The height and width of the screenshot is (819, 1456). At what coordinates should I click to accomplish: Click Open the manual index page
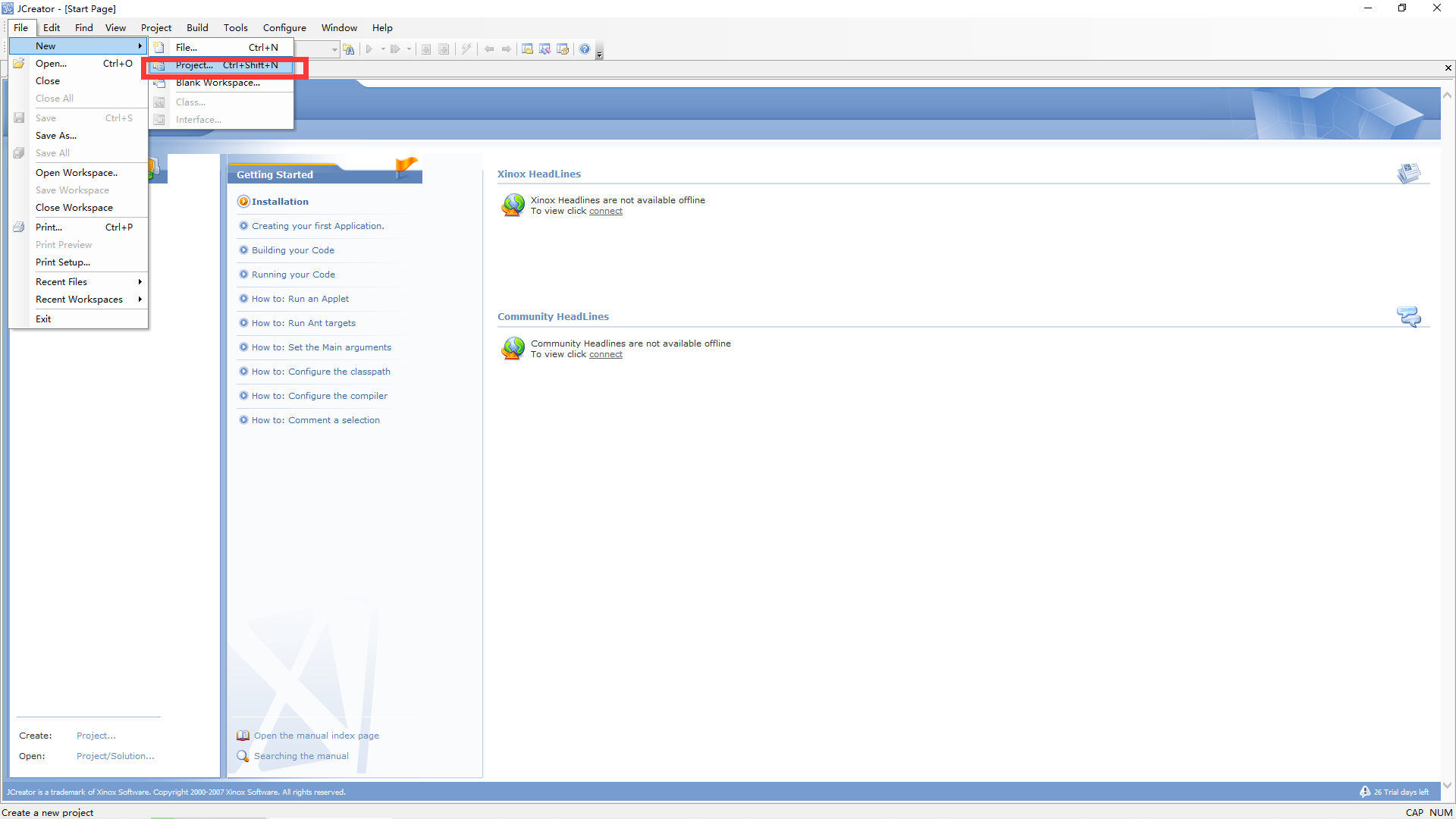coord(316,736)
